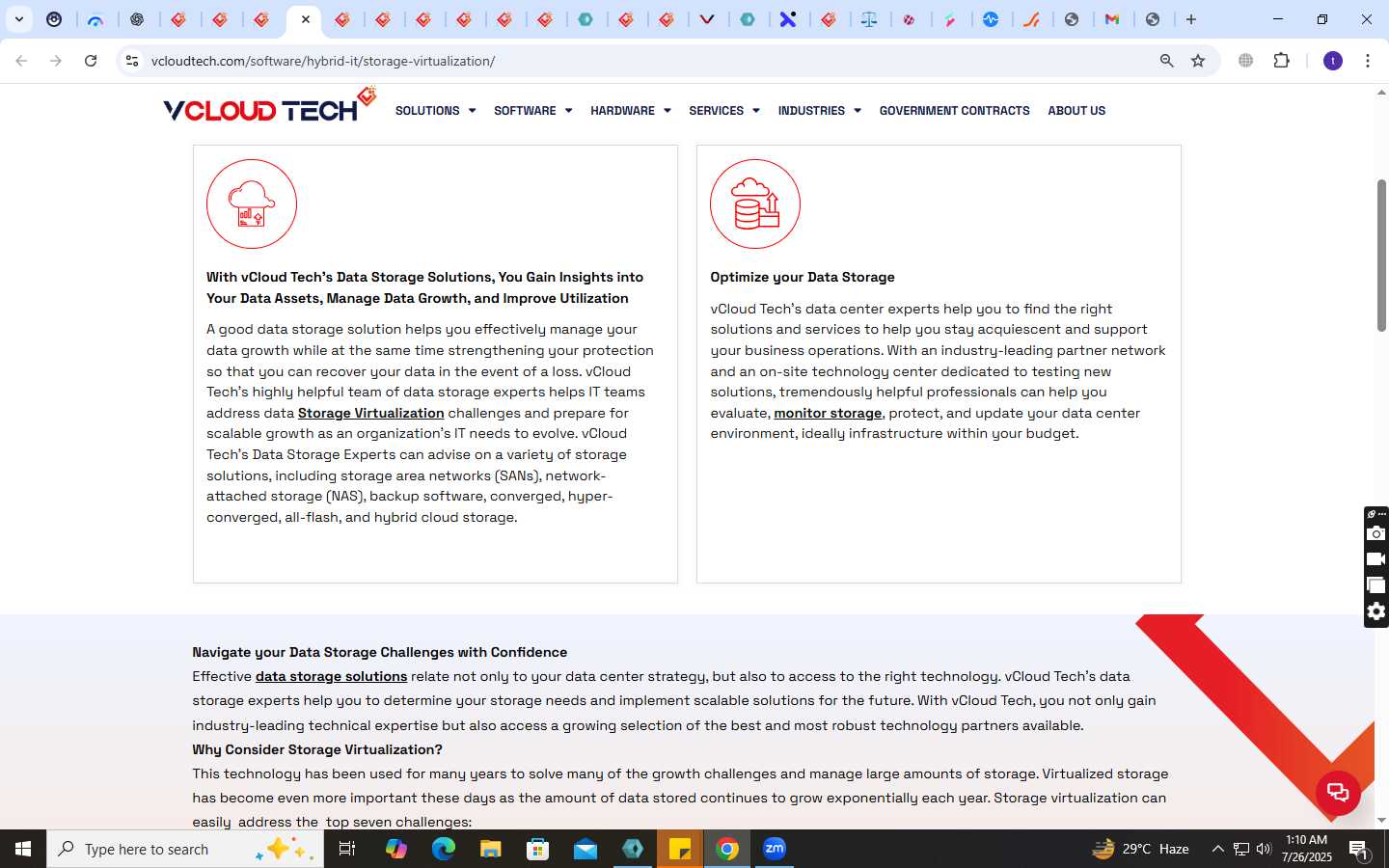1389x868 pixels.
Task: Show hidden system tray icons
Action: [x=1217, y=849]
